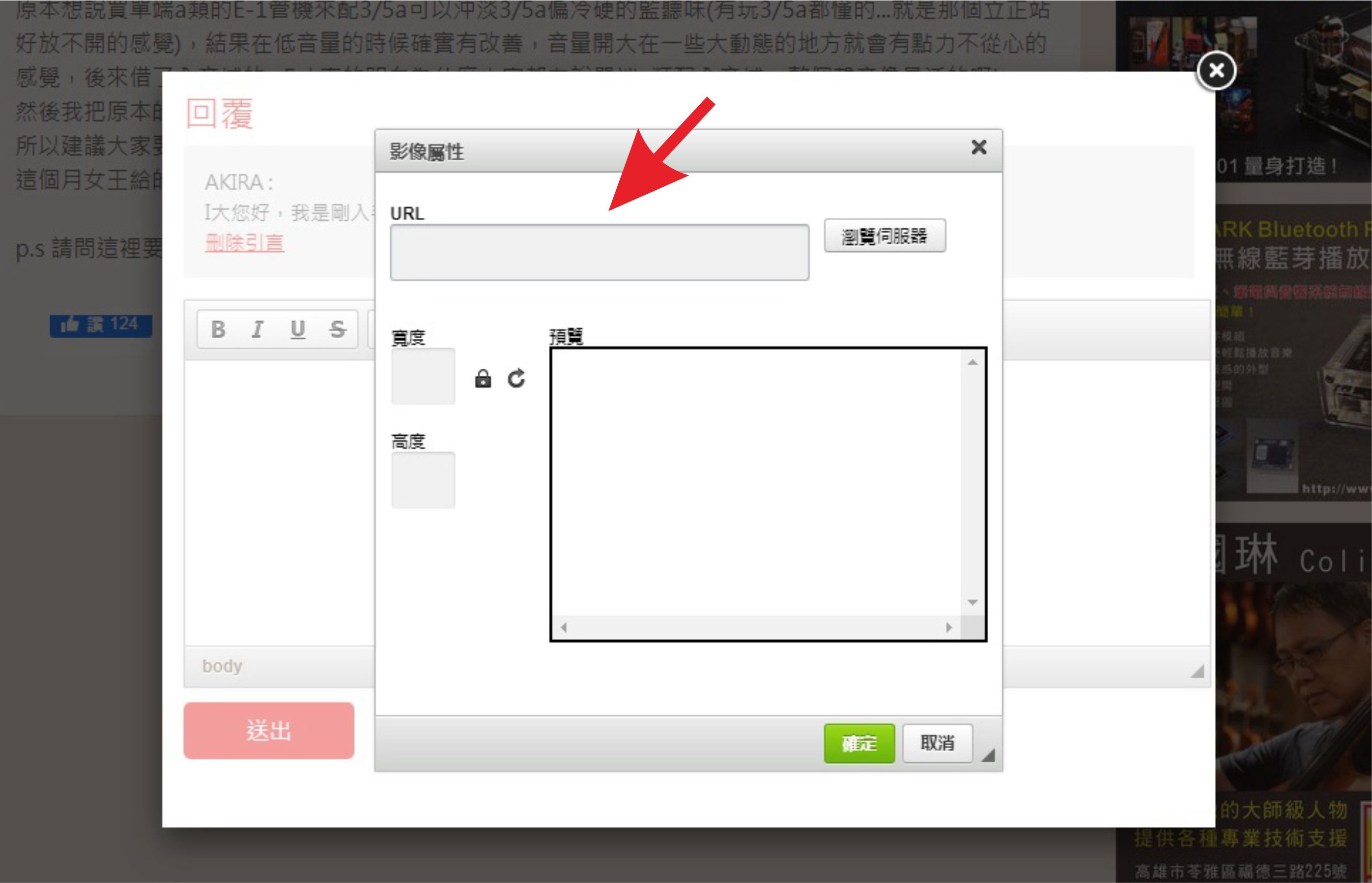Toggle Underline in the reply editor toolbar
Screen dimensions: 1372x883
298,329
